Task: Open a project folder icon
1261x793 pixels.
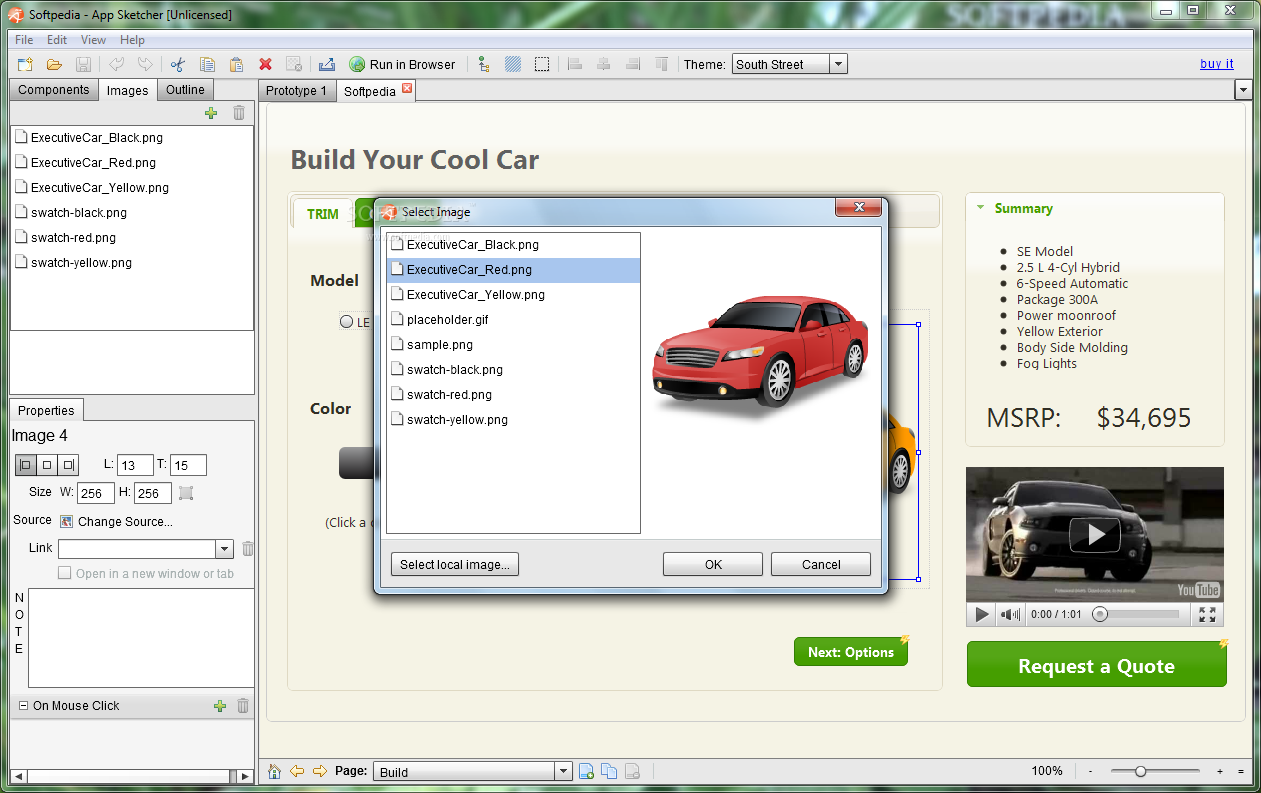Action: 54,64
